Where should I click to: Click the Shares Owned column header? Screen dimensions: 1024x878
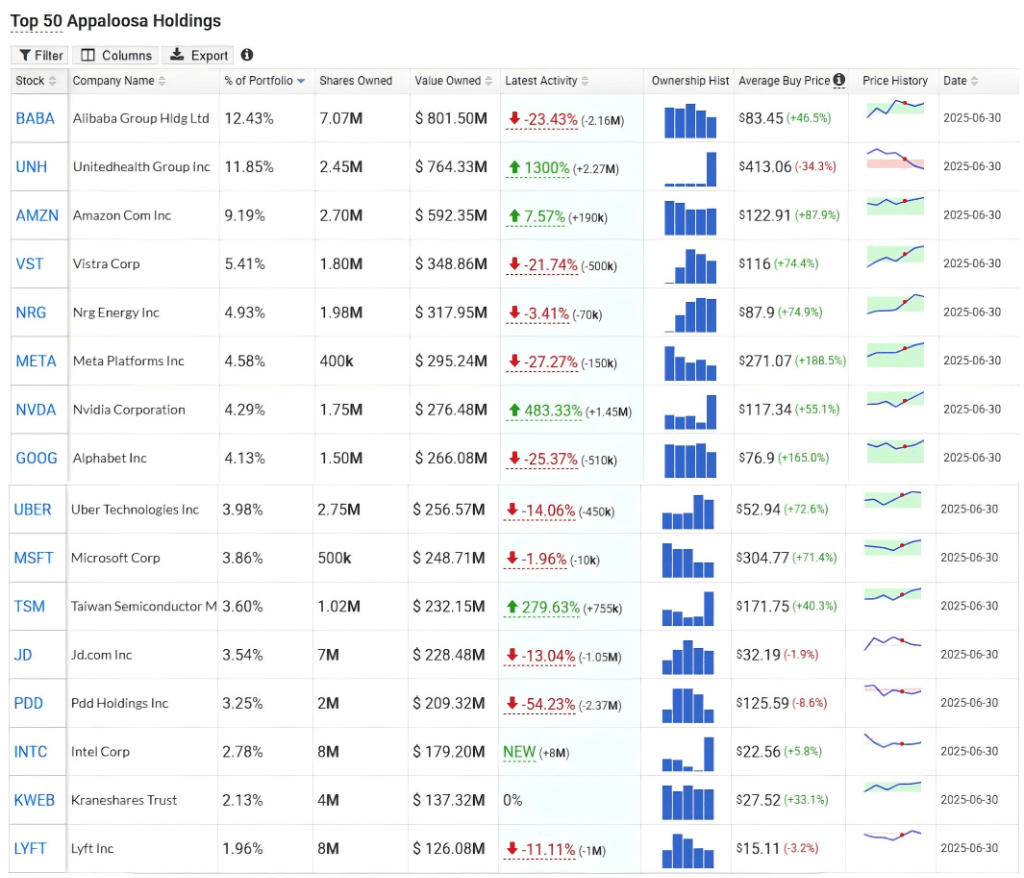click(355, 81)
